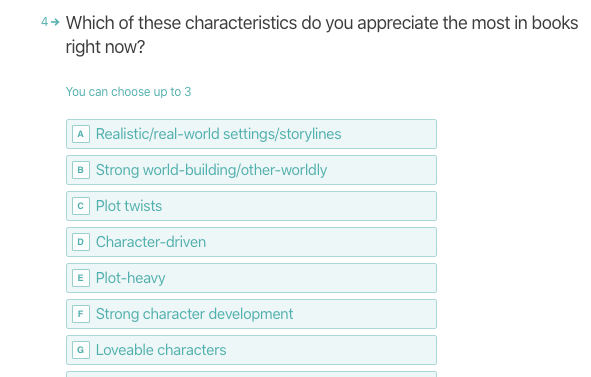Click the E key badge beside Plot-heavy

coord(81,278)
